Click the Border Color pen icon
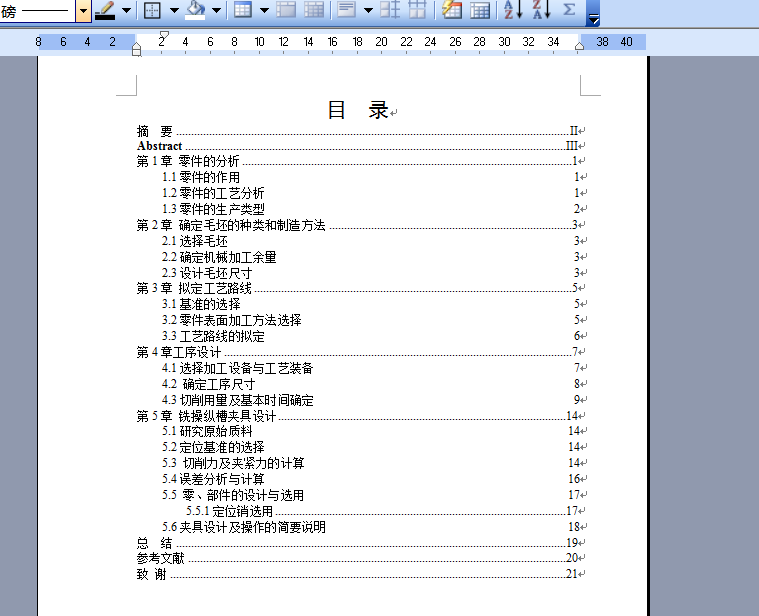Viewport: 759px width, 616px height. [105, 10]
